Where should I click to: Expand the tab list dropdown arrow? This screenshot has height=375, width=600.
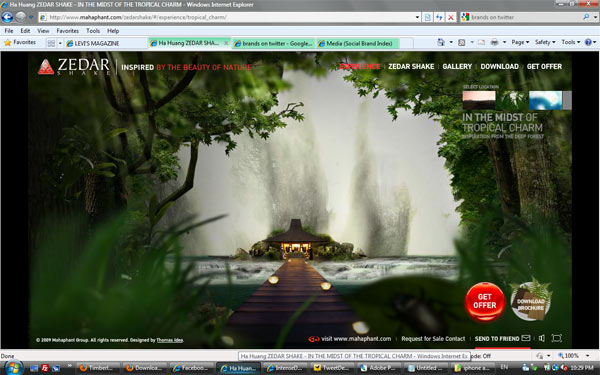coord(60,43)
